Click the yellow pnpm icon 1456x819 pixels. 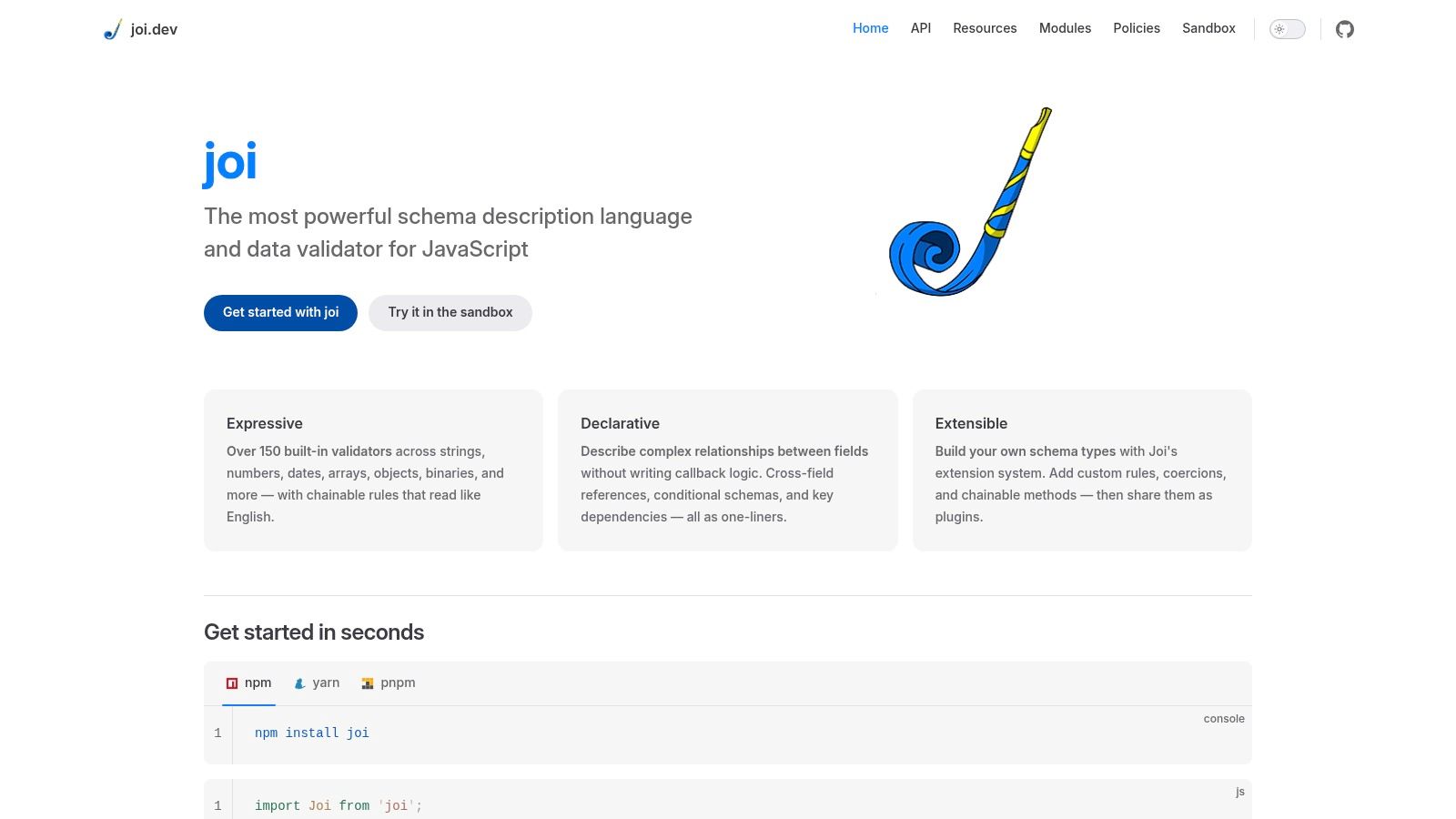[368, 682]
